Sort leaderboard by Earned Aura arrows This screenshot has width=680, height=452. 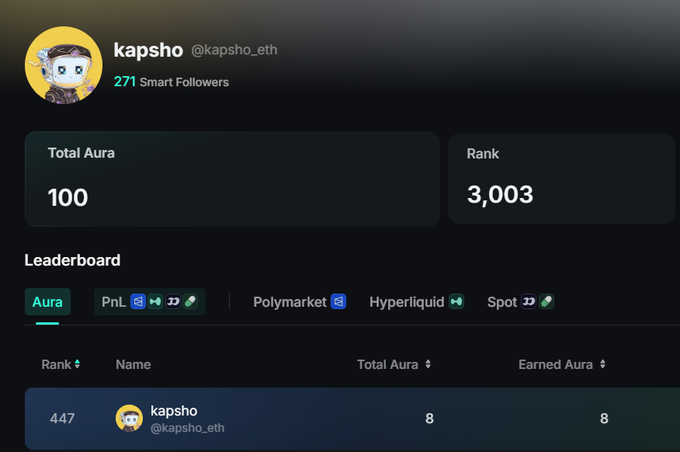click(x=603, y=364)
